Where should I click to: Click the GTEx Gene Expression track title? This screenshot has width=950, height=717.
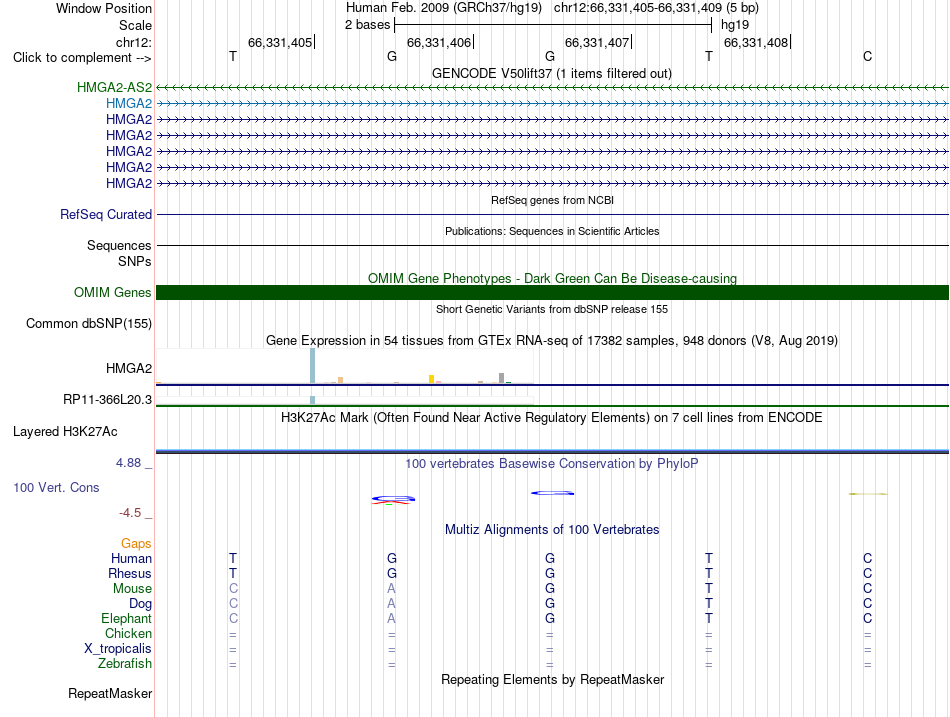[552, 341]
